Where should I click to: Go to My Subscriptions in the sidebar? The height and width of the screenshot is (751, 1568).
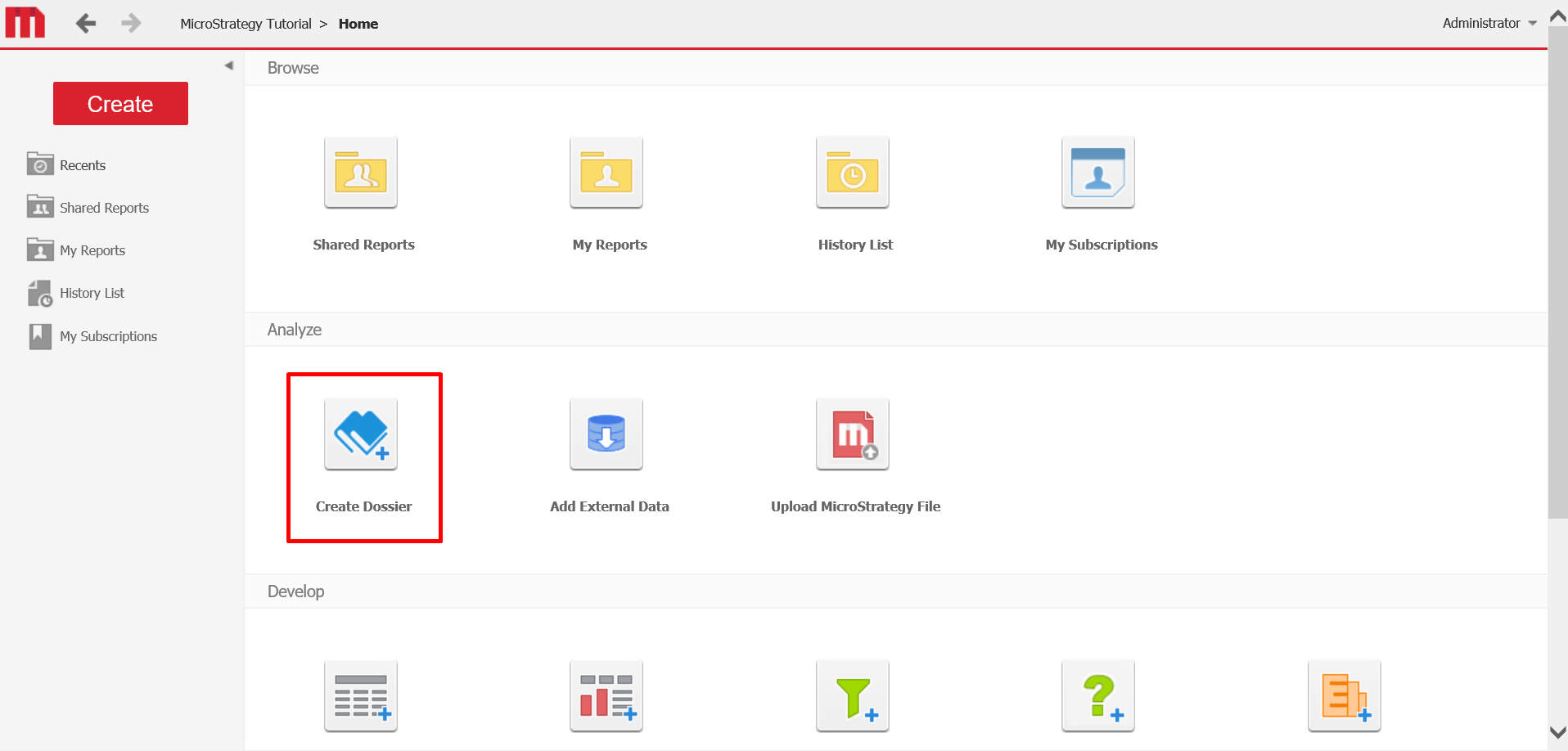point(92,335)
